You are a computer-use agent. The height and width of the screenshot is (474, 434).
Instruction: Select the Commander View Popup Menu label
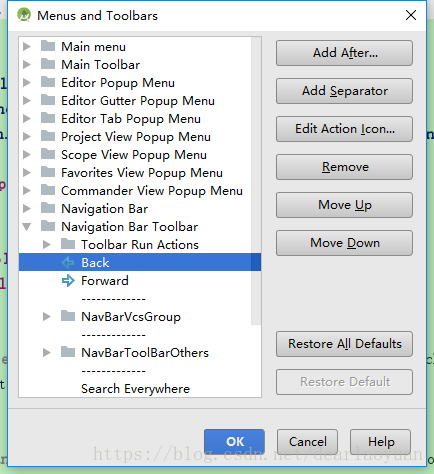point(152,191)
